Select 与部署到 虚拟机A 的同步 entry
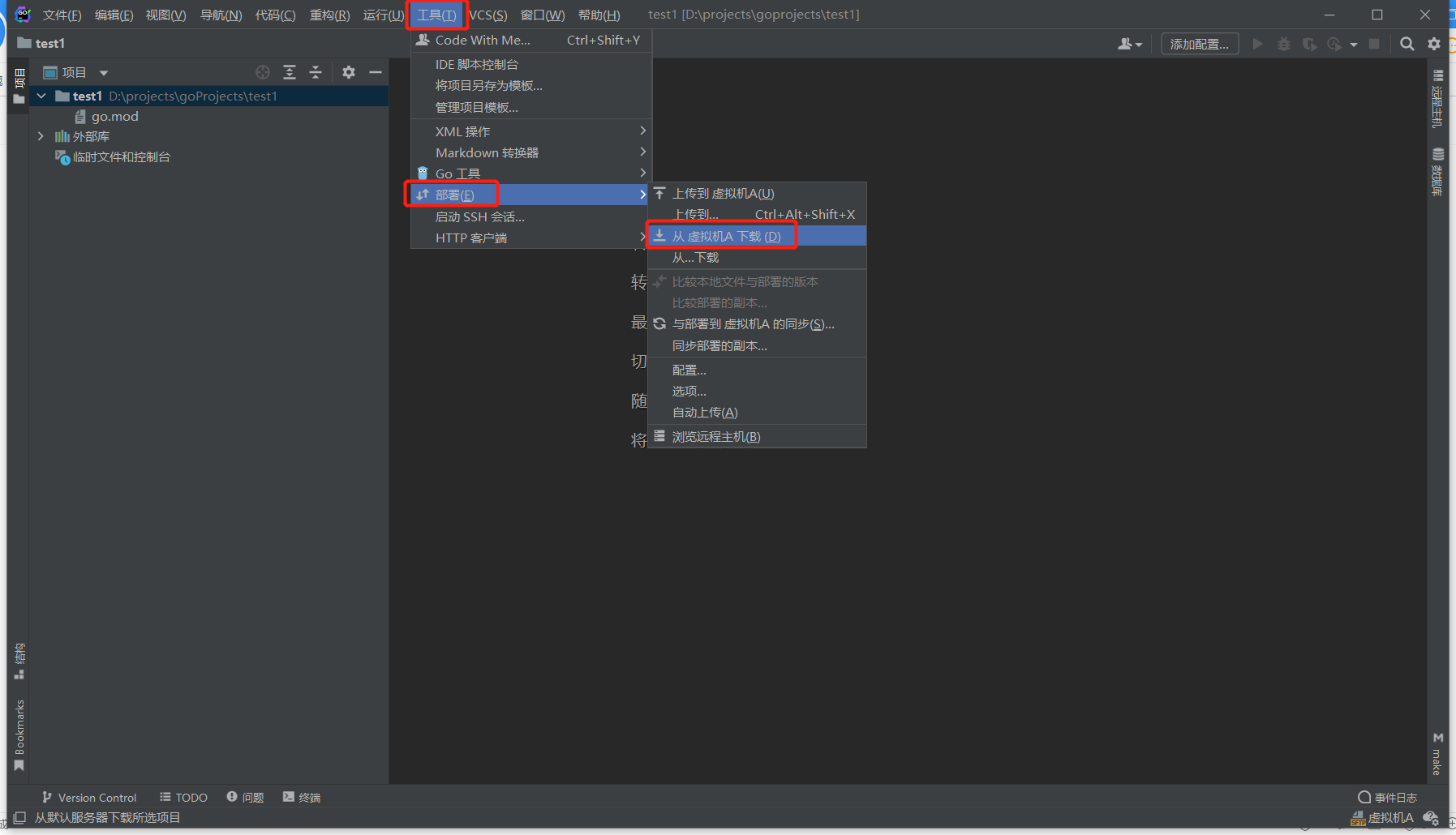 pyautogui.click(x=758, y=323)
